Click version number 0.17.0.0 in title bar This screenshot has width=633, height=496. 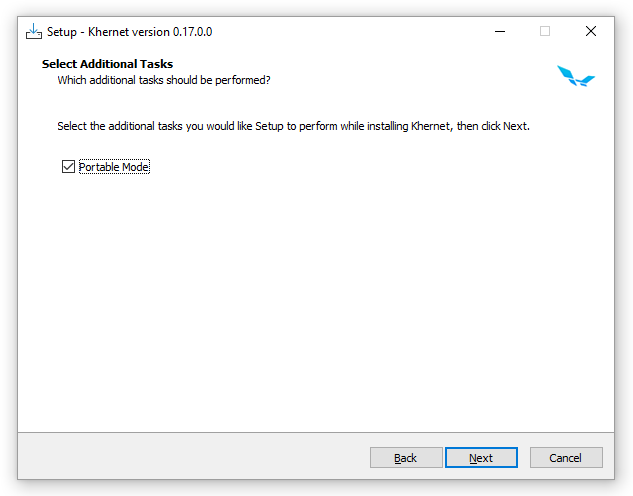(x=190, y=32)
